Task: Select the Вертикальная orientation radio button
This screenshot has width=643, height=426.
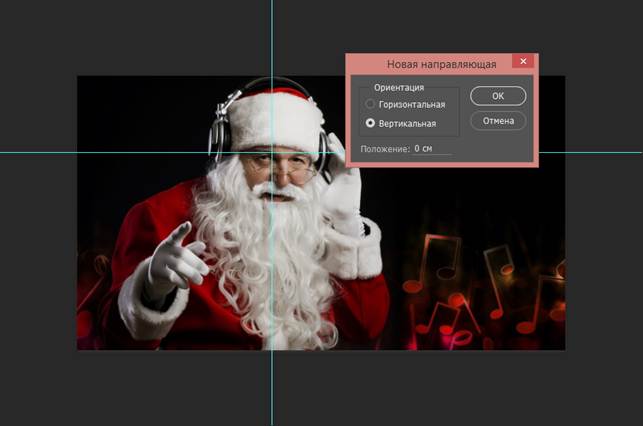Action: (x=370, y=123)
